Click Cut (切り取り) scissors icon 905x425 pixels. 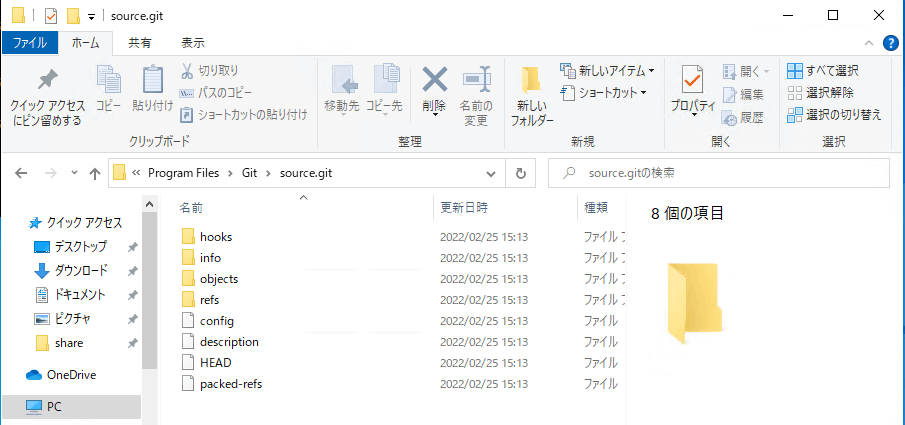[187, 70]
